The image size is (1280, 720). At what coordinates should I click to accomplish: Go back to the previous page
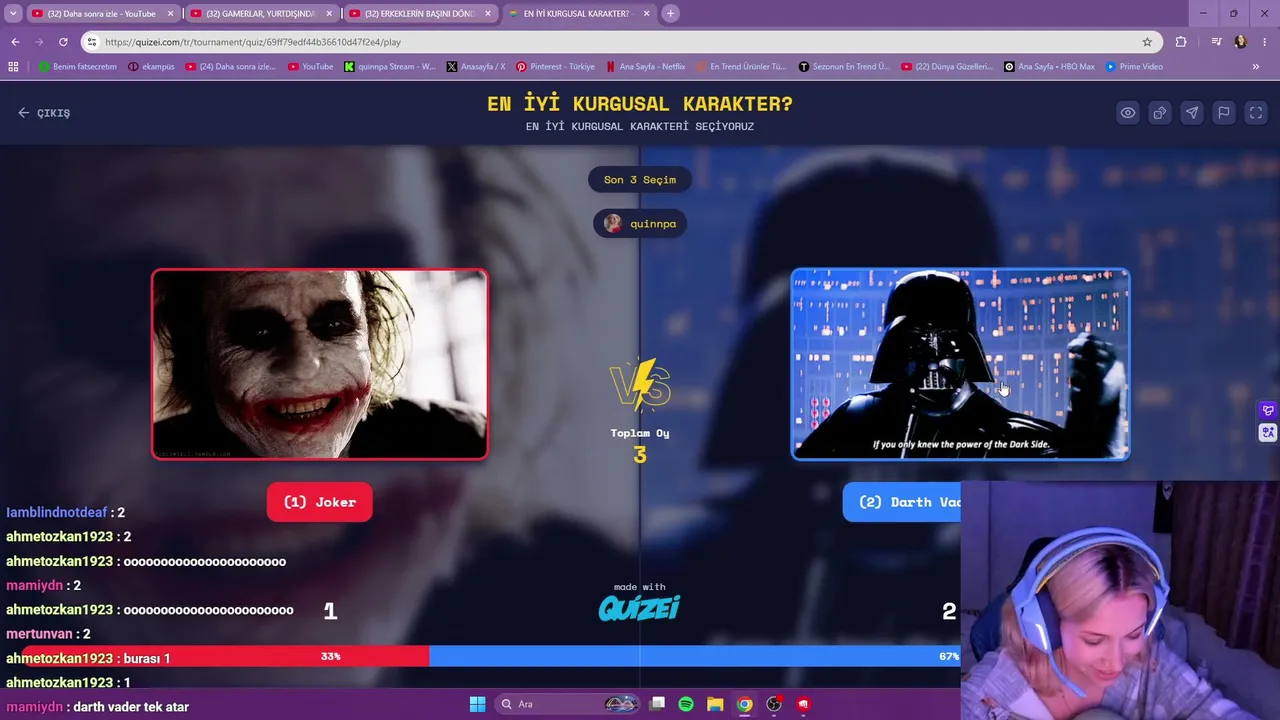[15, 42]
